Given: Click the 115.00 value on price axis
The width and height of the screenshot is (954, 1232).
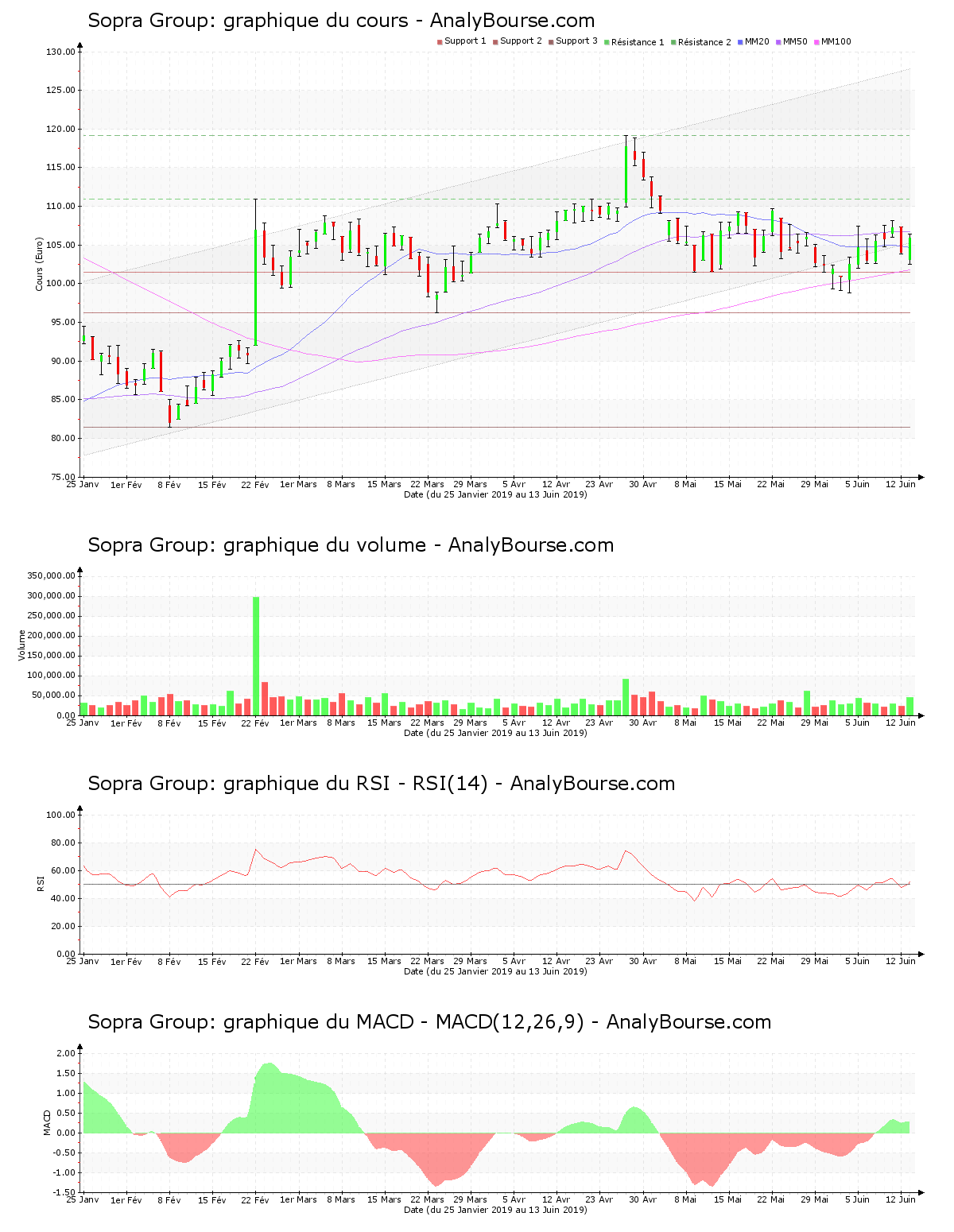Looking at the screenshot, I should point(60,168).
